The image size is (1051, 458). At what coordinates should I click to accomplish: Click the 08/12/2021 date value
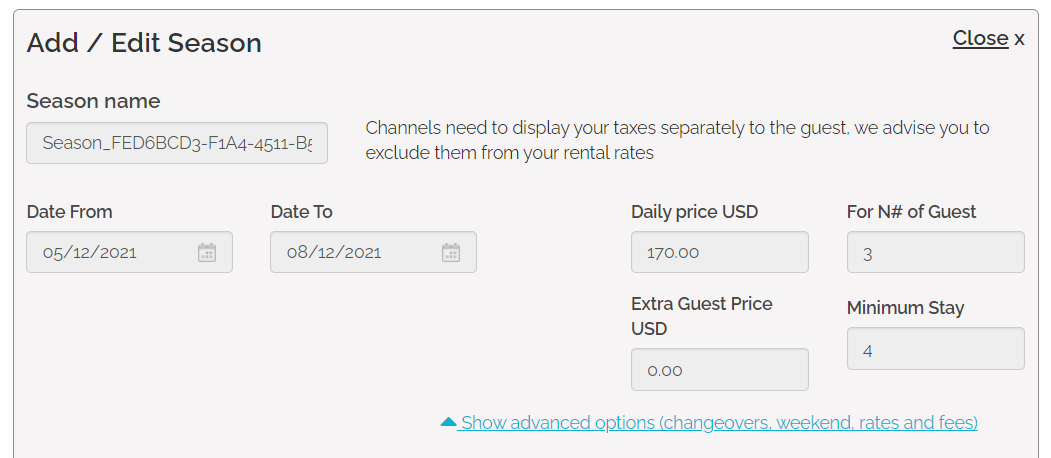tap(334, 253)
